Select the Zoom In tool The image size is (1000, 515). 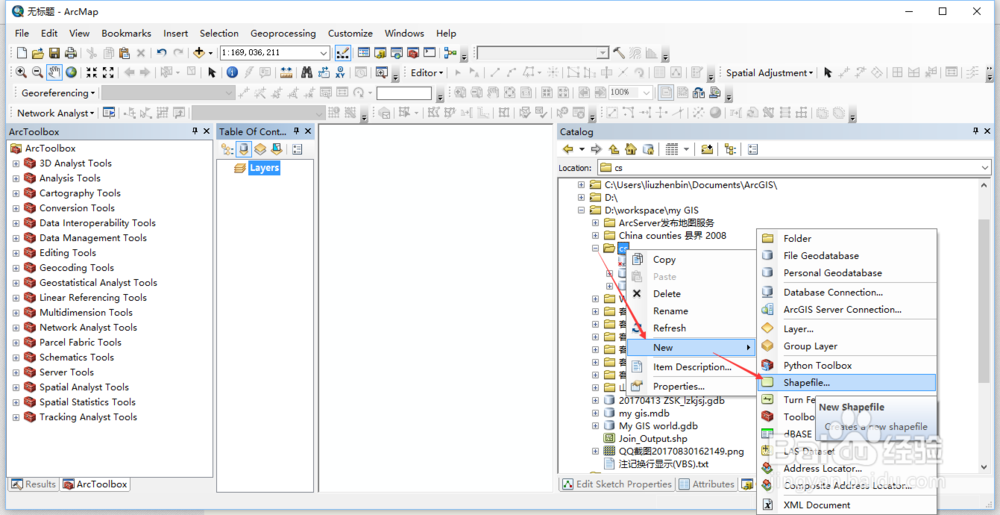21,73
